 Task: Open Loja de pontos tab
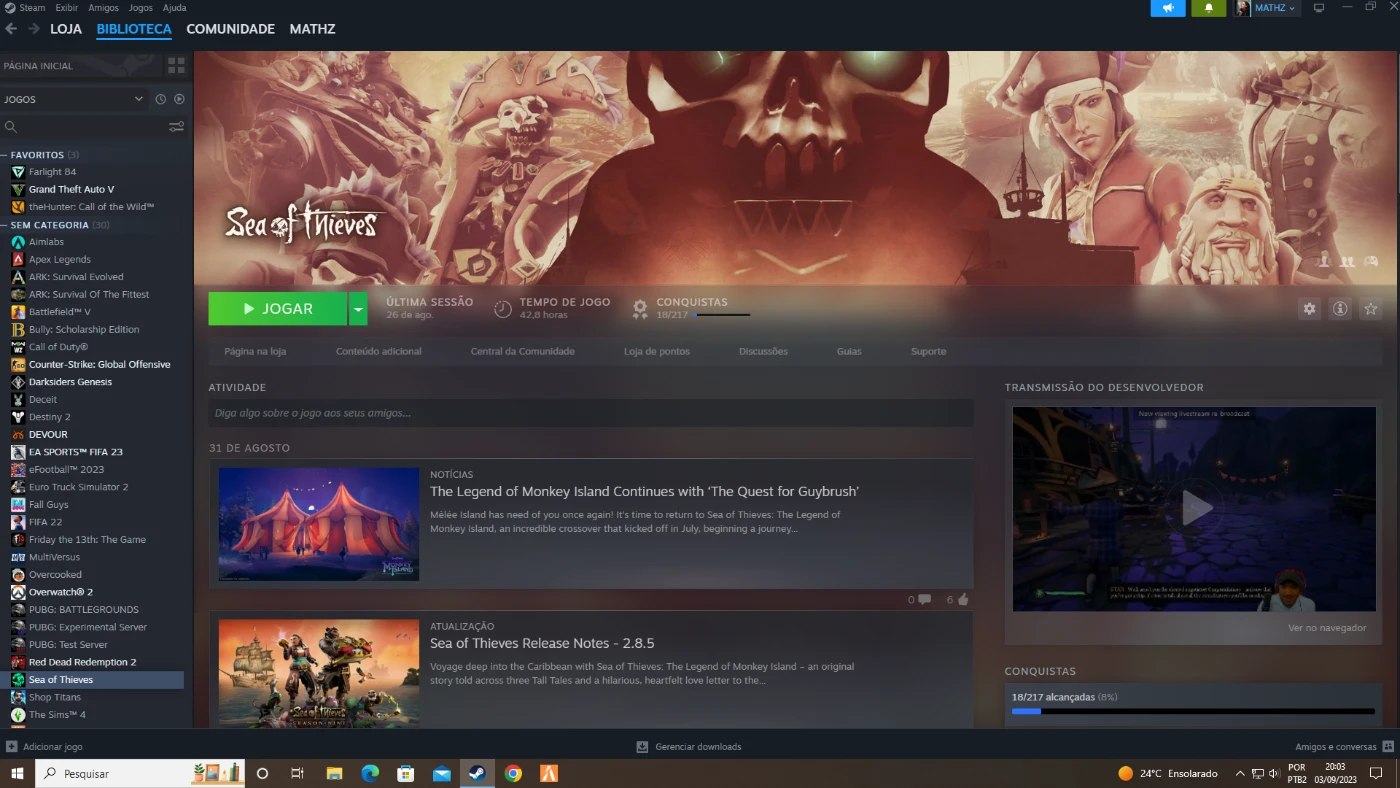[656, 351]
